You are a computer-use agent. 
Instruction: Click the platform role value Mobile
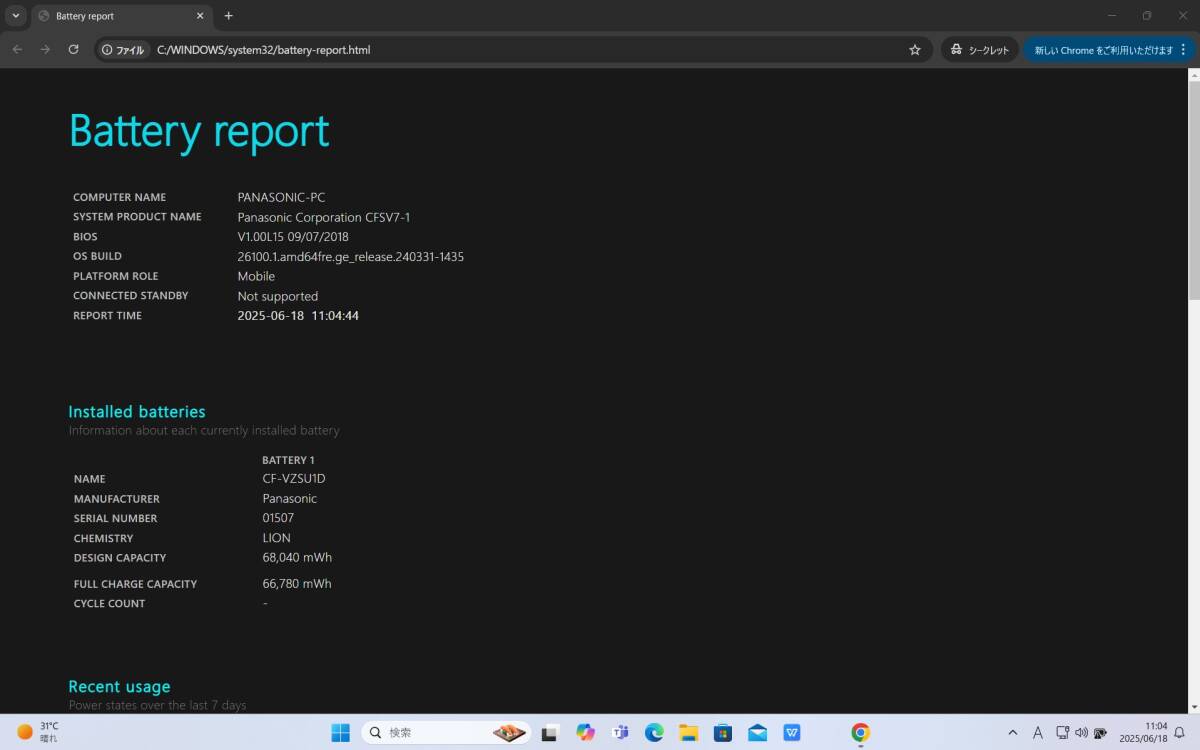(256, 276)
